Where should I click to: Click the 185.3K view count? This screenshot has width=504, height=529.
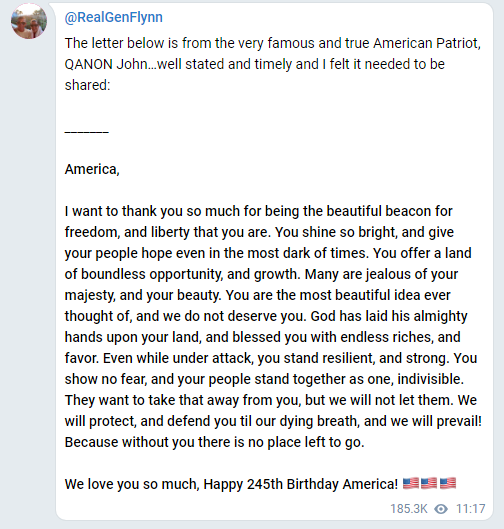coord(409,508)
